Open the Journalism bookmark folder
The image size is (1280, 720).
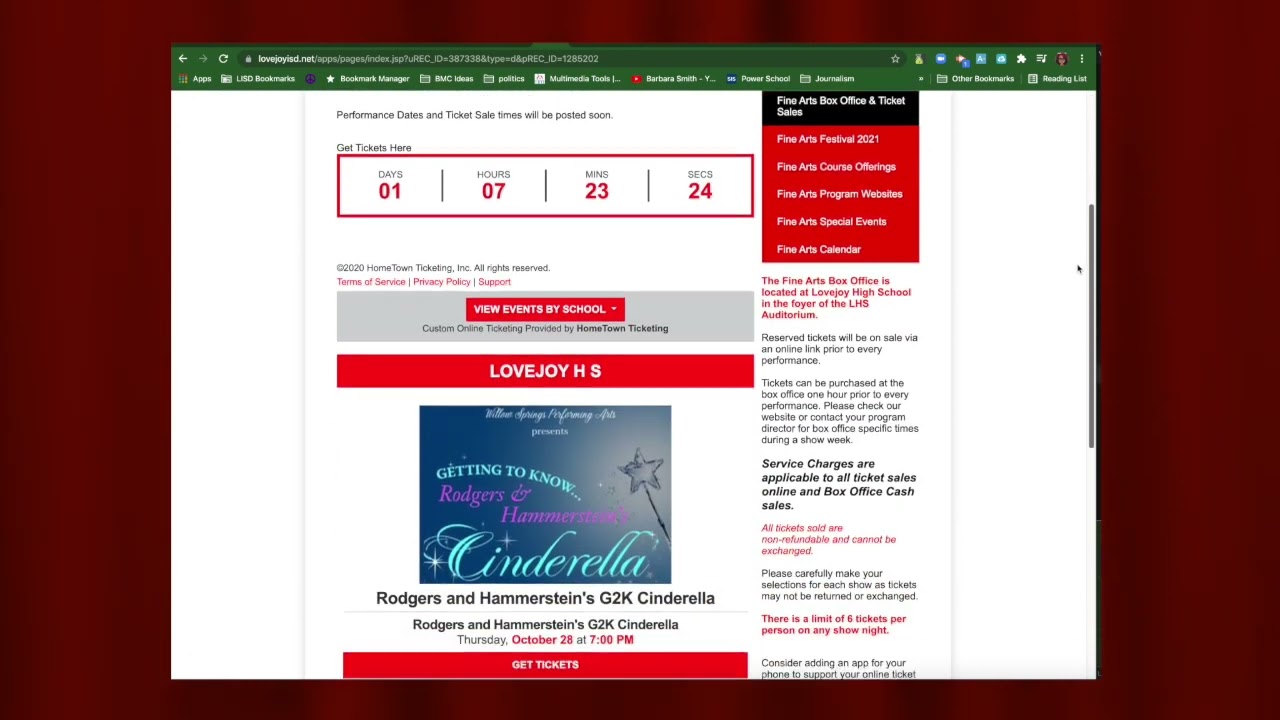827,79
